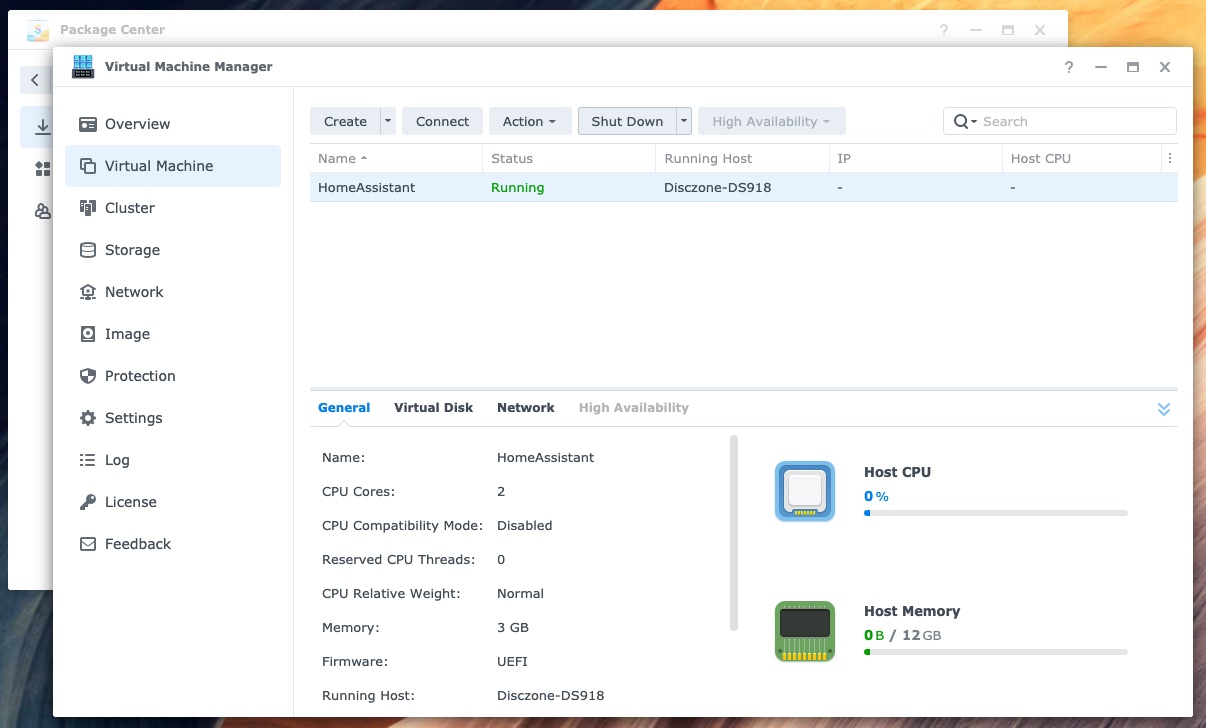Screen dimensions: 1206x728
Task: Click the grid icon in Package Center sidebar
Action: (43, 169)
